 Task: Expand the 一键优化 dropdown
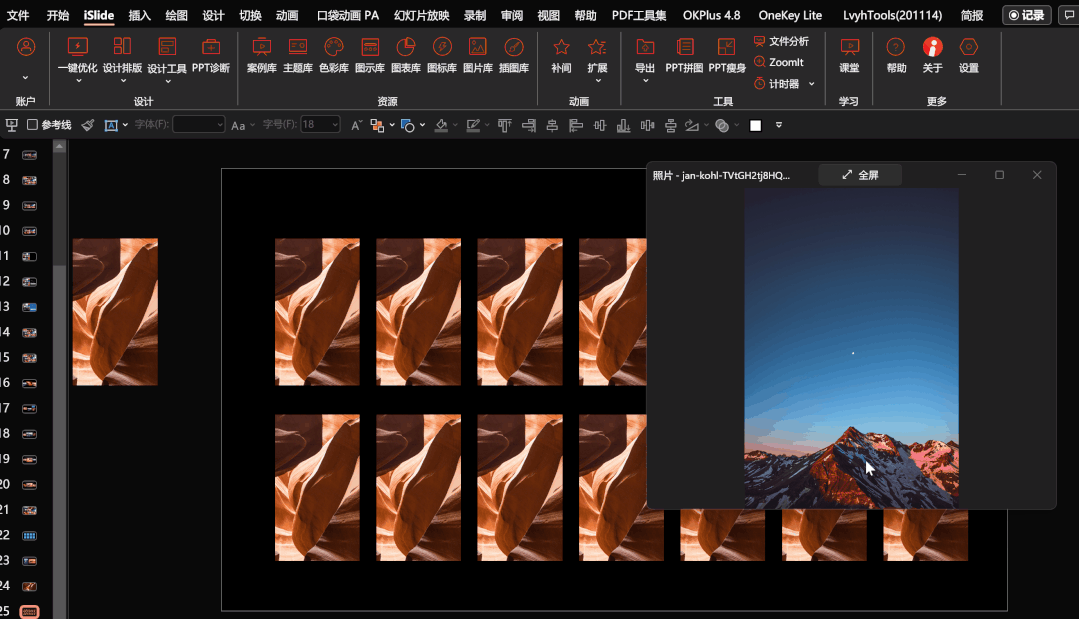click(77, 81)
